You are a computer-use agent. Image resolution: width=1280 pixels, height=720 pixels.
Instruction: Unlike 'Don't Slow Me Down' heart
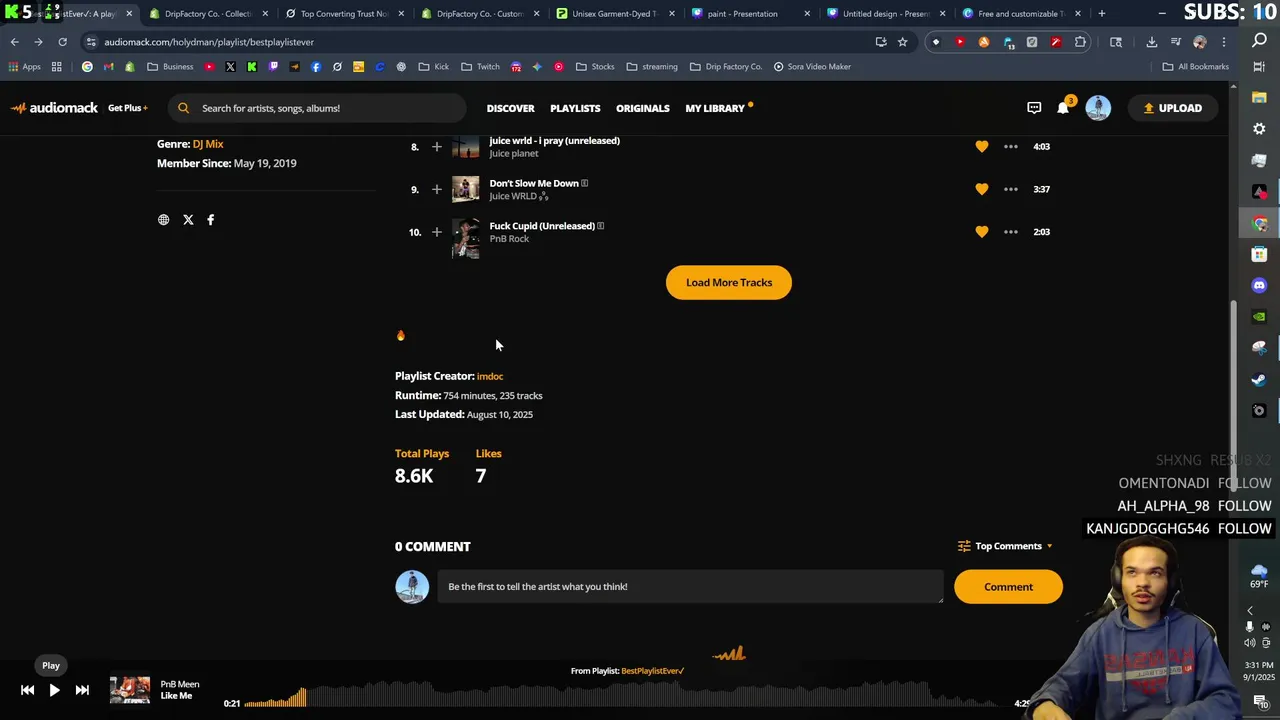(981, 189)
